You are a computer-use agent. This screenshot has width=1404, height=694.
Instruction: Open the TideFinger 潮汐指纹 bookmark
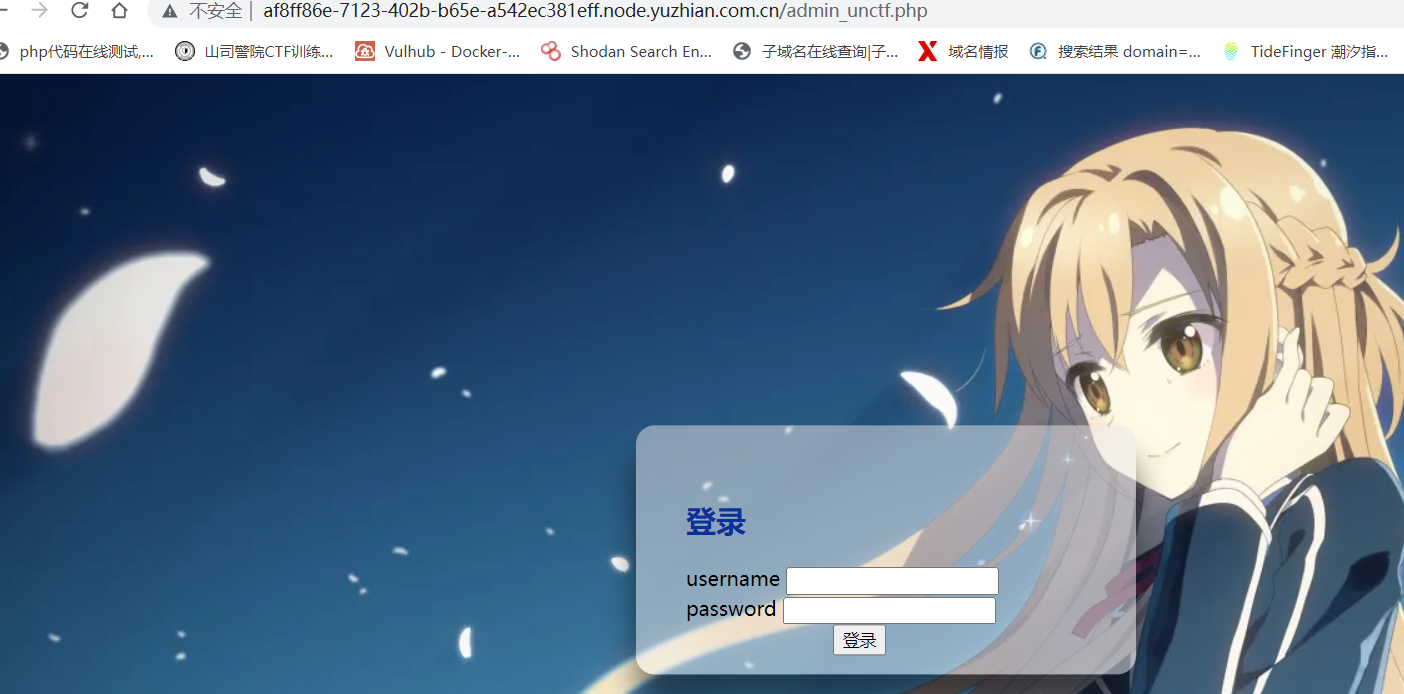coord(1306,51)
